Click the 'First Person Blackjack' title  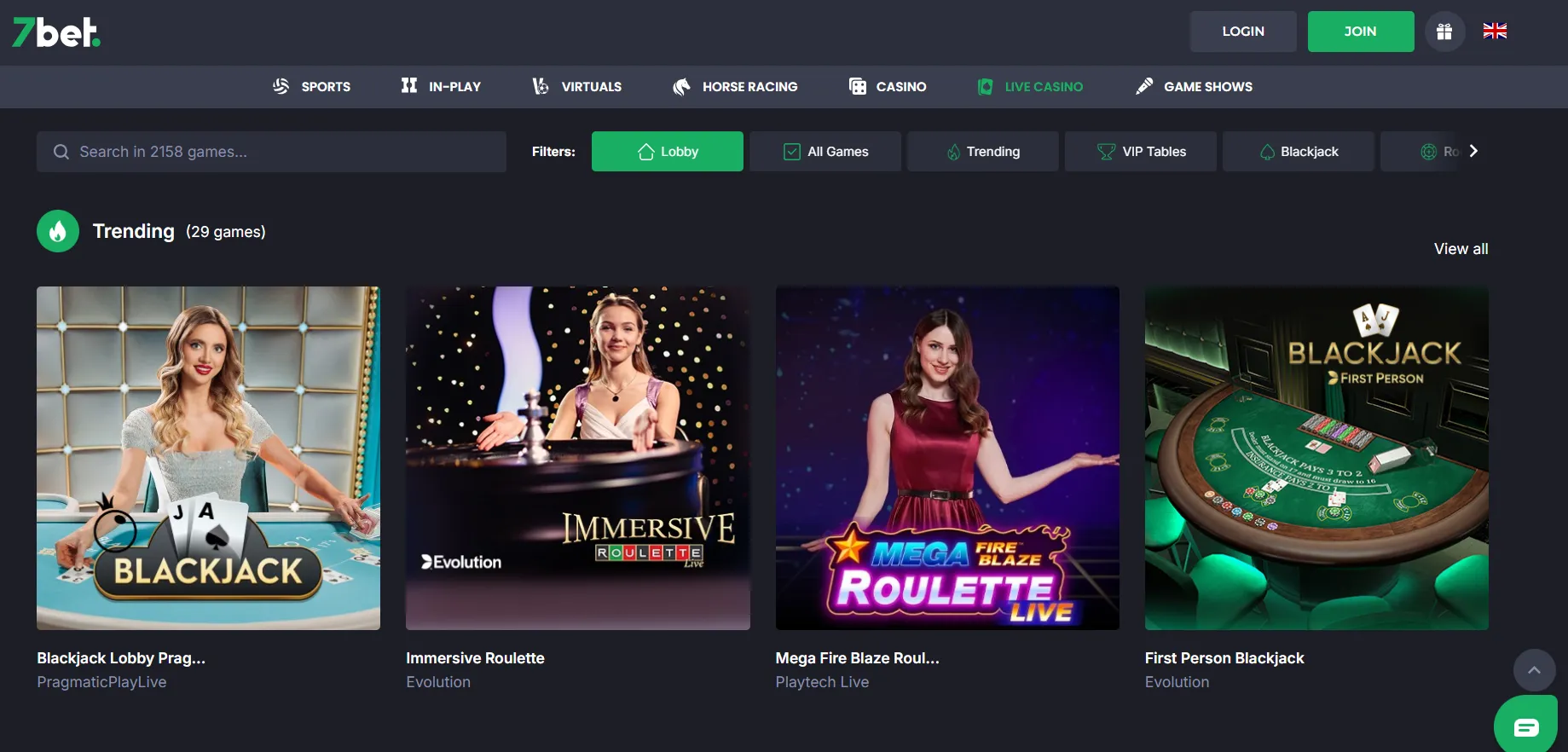(1224, 658)
